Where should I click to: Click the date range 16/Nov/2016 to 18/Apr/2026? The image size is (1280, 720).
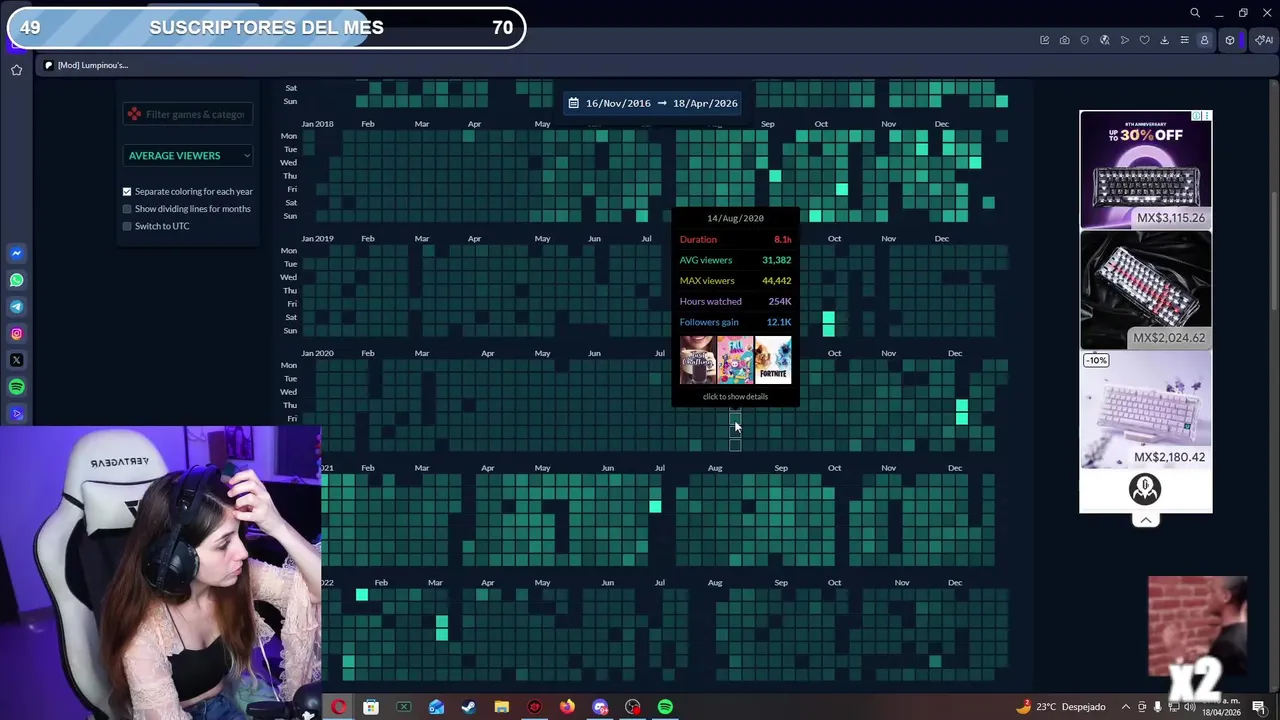click(x=652, y=103)
